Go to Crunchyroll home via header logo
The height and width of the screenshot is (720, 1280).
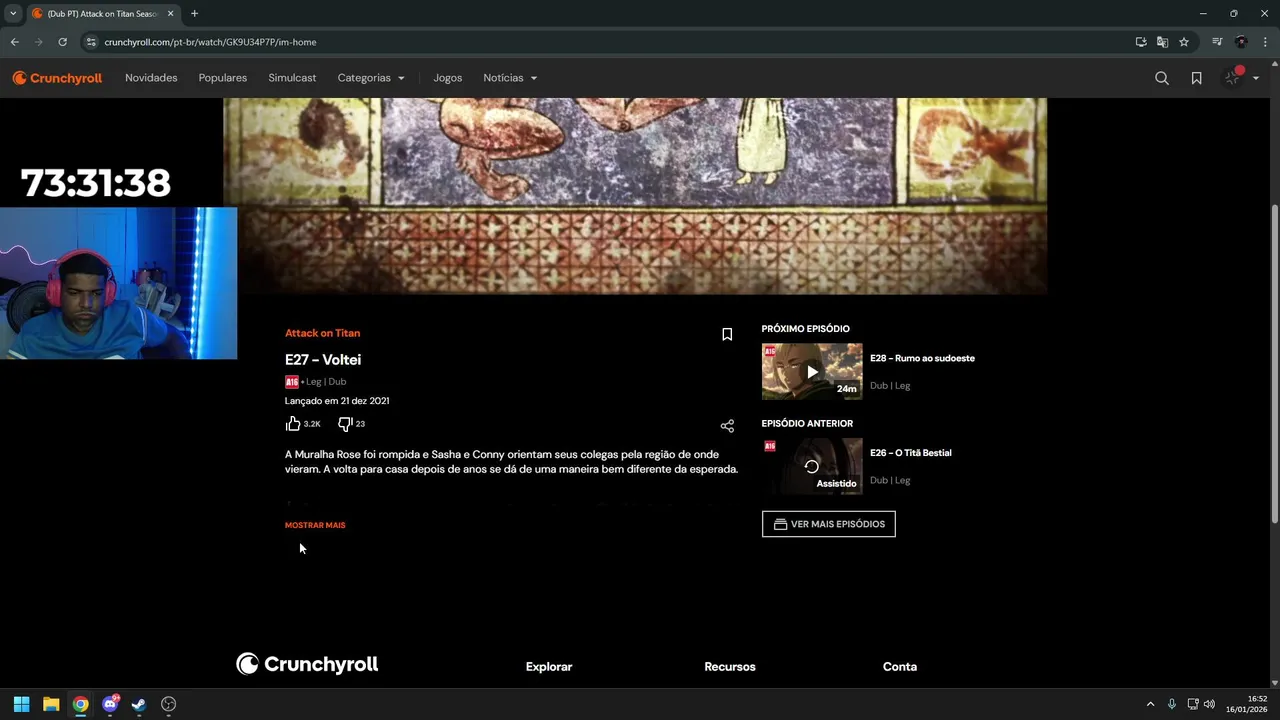point(57,78)
